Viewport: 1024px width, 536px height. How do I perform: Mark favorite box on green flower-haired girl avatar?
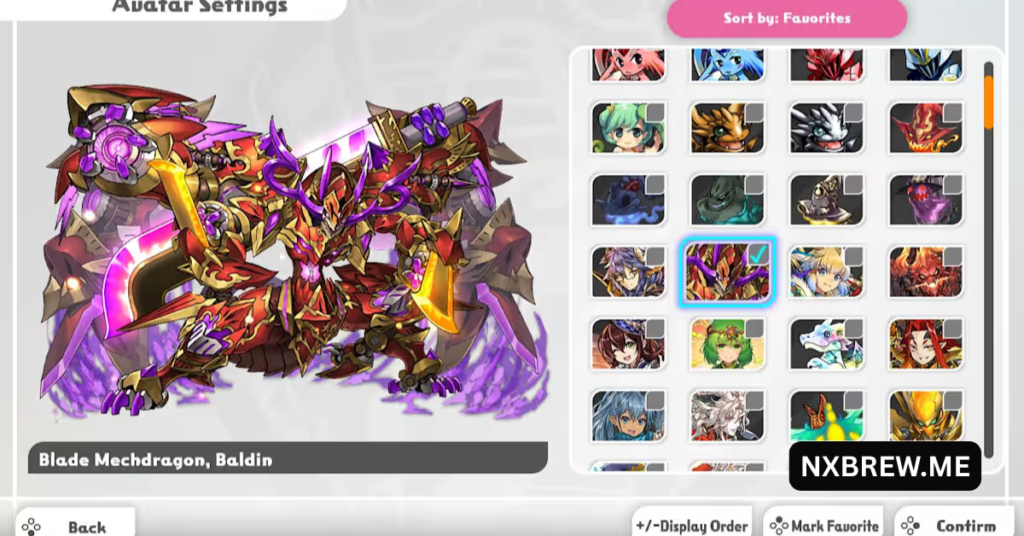(755, 328)
